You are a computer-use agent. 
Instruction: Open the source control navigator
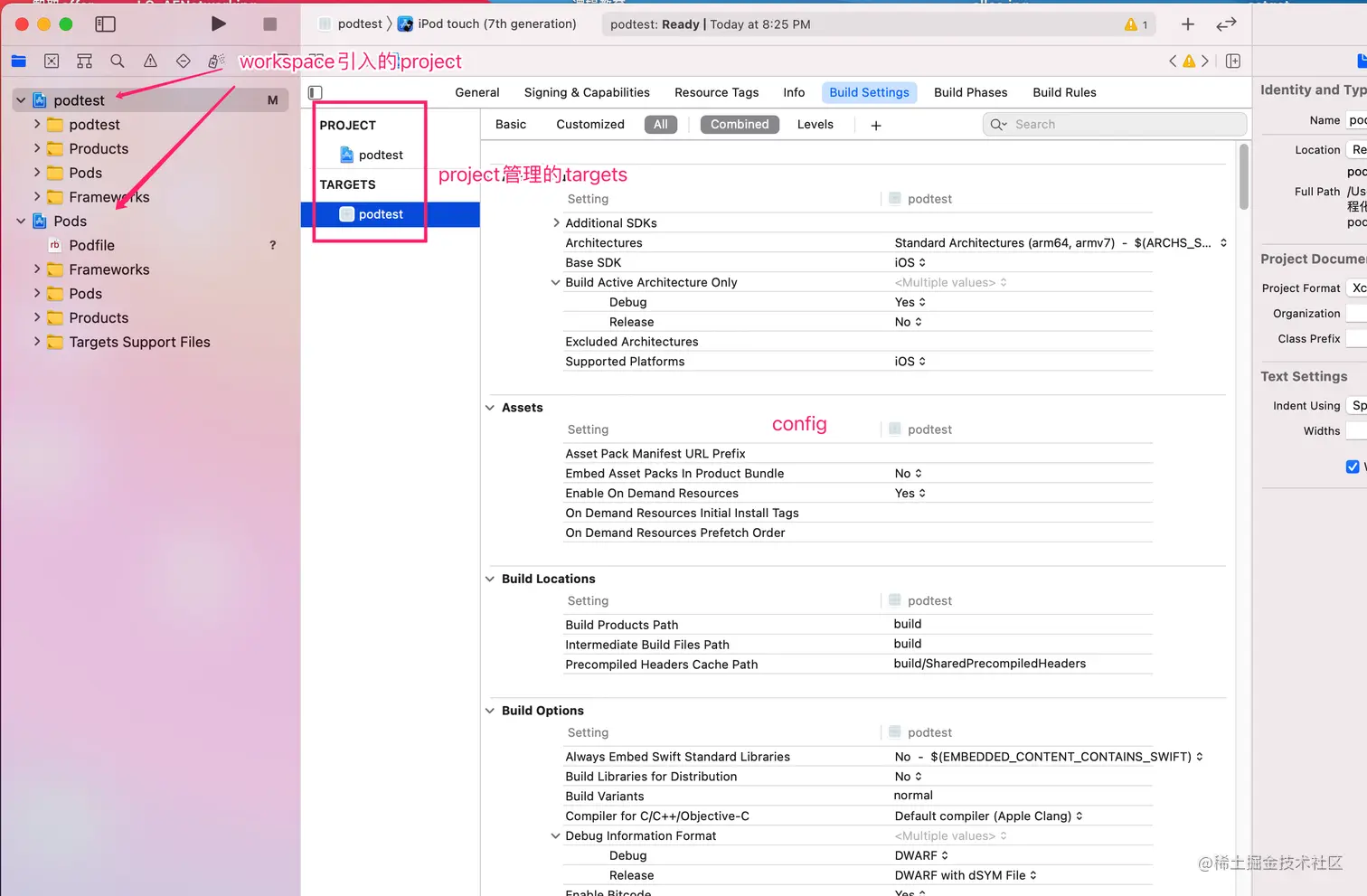[x=52, y=61]
